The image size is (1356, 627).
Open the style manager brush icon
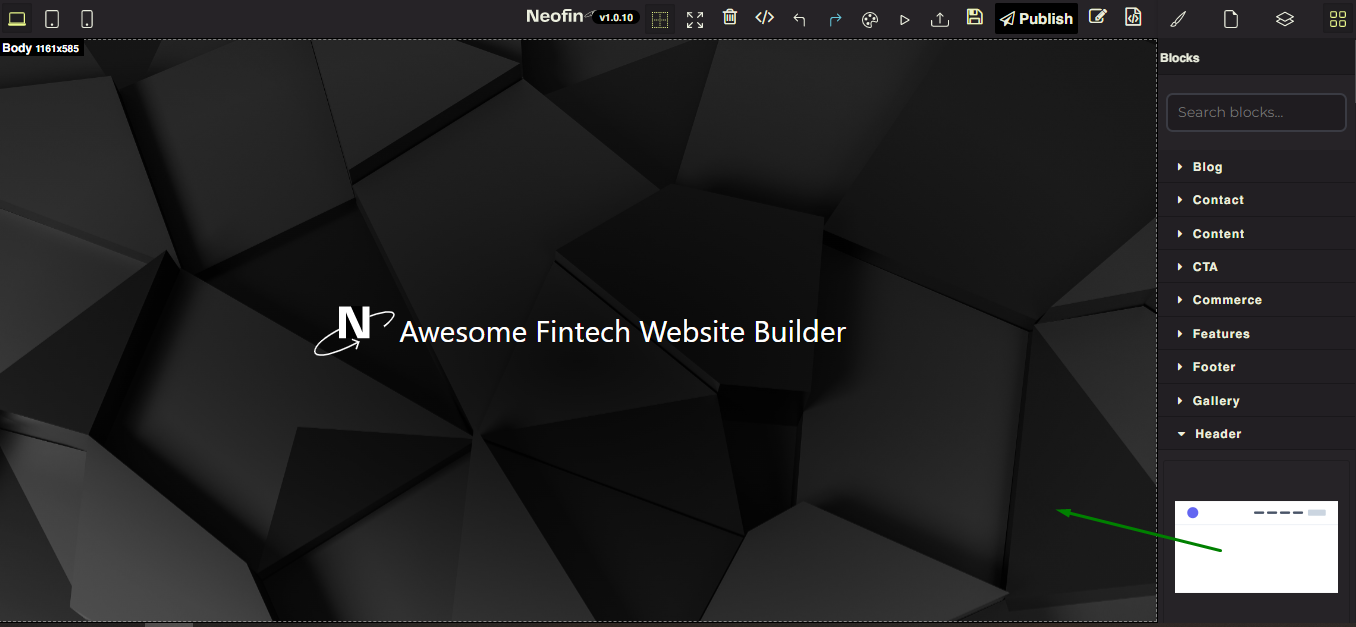[x=1179, y=19]
